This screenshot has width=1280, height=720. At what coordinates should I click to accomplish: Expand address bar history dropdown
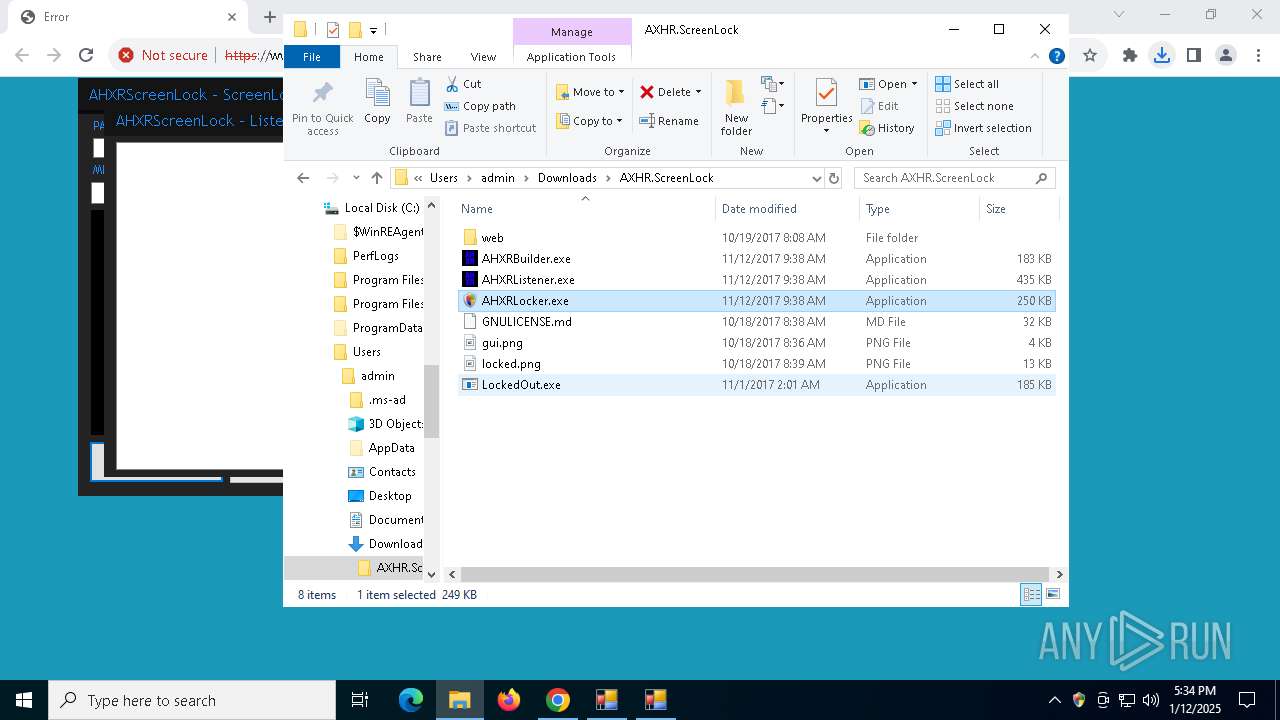click(817, 178)
